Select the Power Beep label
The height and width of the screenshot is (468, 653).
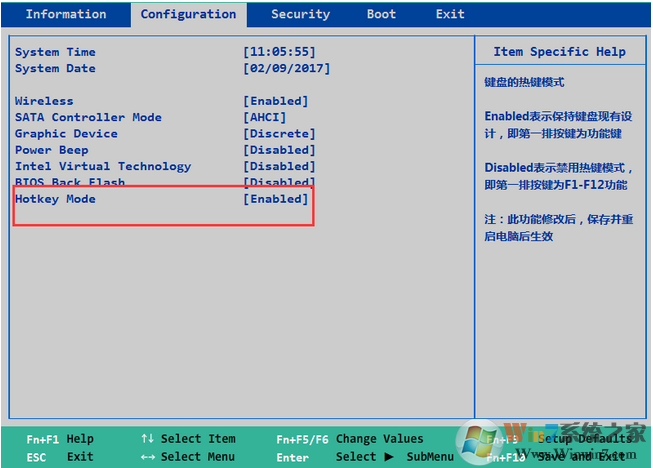(52, 150)
